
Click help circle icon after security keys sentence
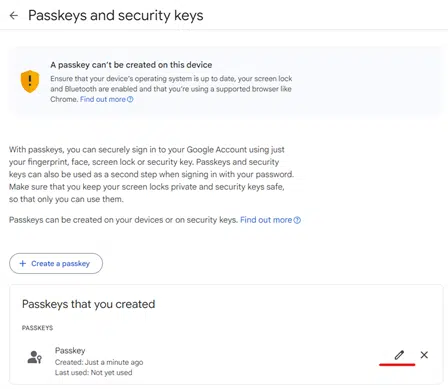pyautogui.click(x=297, y=220)
